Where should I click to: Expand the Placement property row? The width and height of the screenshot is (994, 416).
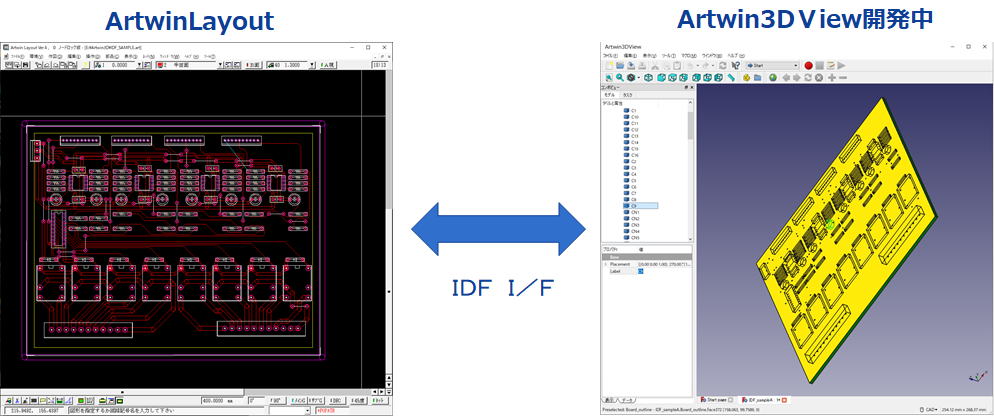coord(605,264)
